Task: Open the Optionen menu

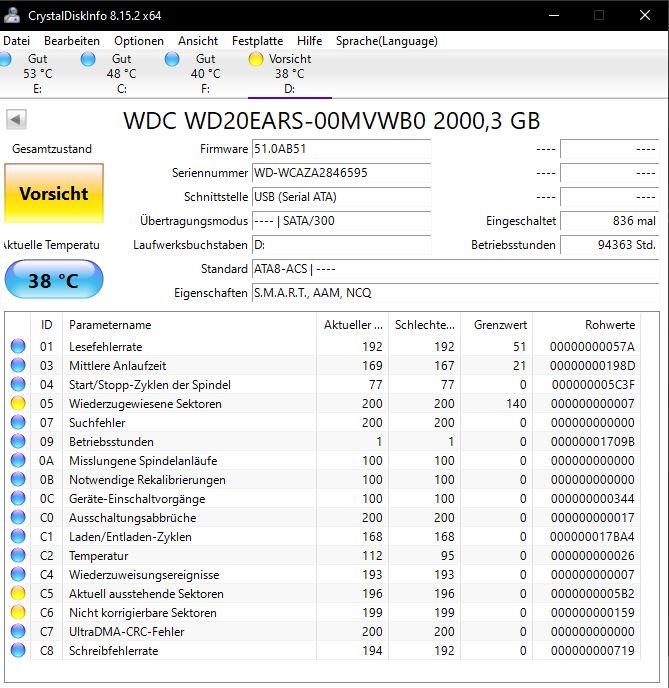Action: (139, 41)
